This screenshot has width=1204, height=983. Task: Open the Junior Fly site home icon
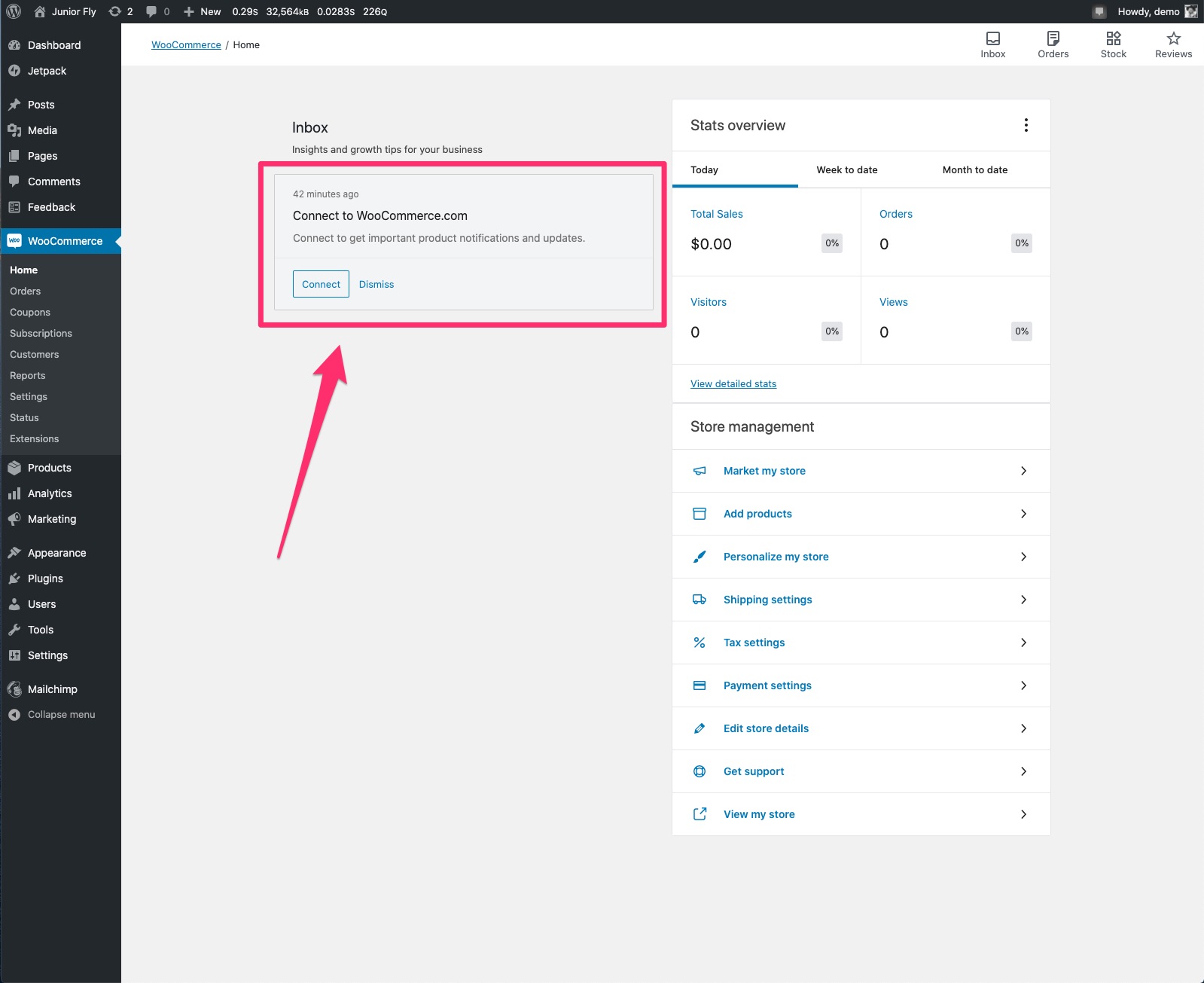tap(40, 11)
